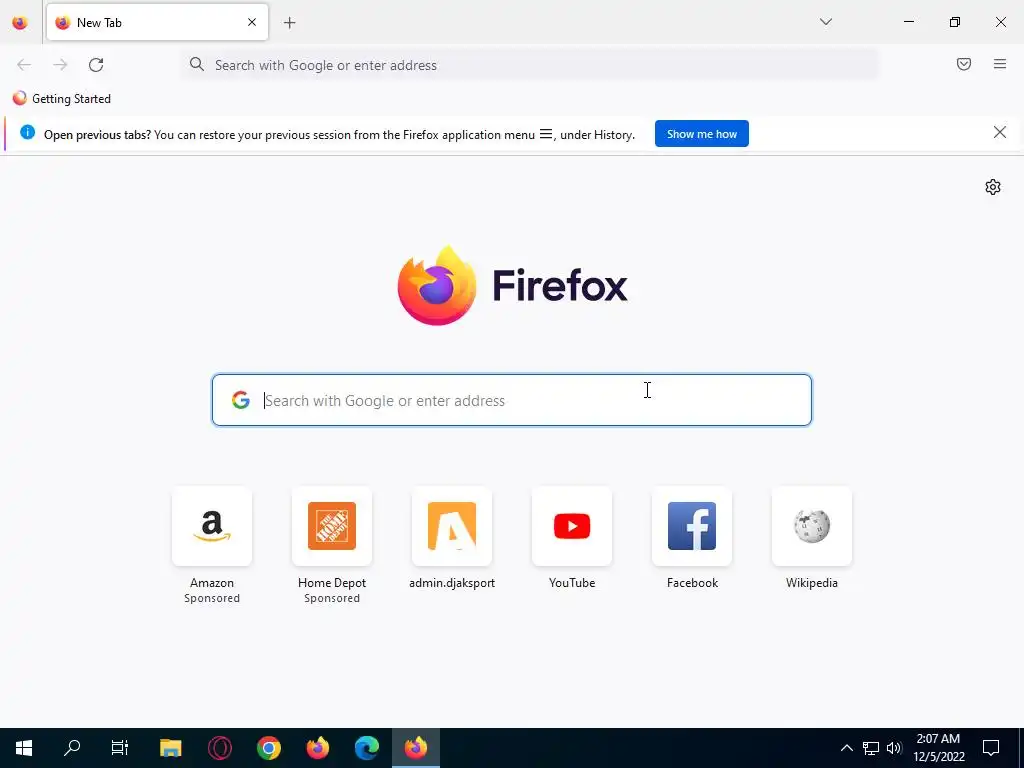The image size is (1024, 768).
Task: Click the Amazon label text
Action: click(x=212, y=583)
